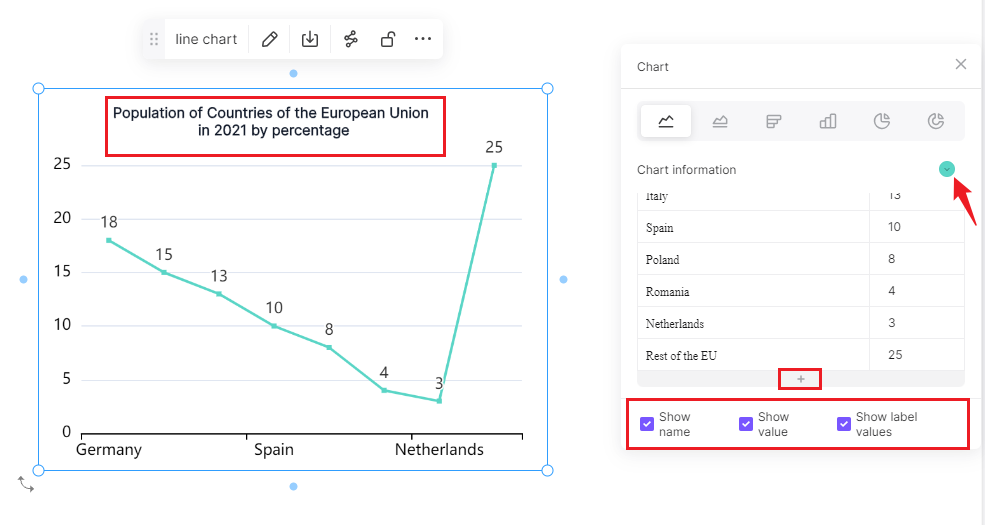Screen dimensions: 985x525
Task: Click the pencil edit icon in toolbar
Action: click(x=269, y=39)
